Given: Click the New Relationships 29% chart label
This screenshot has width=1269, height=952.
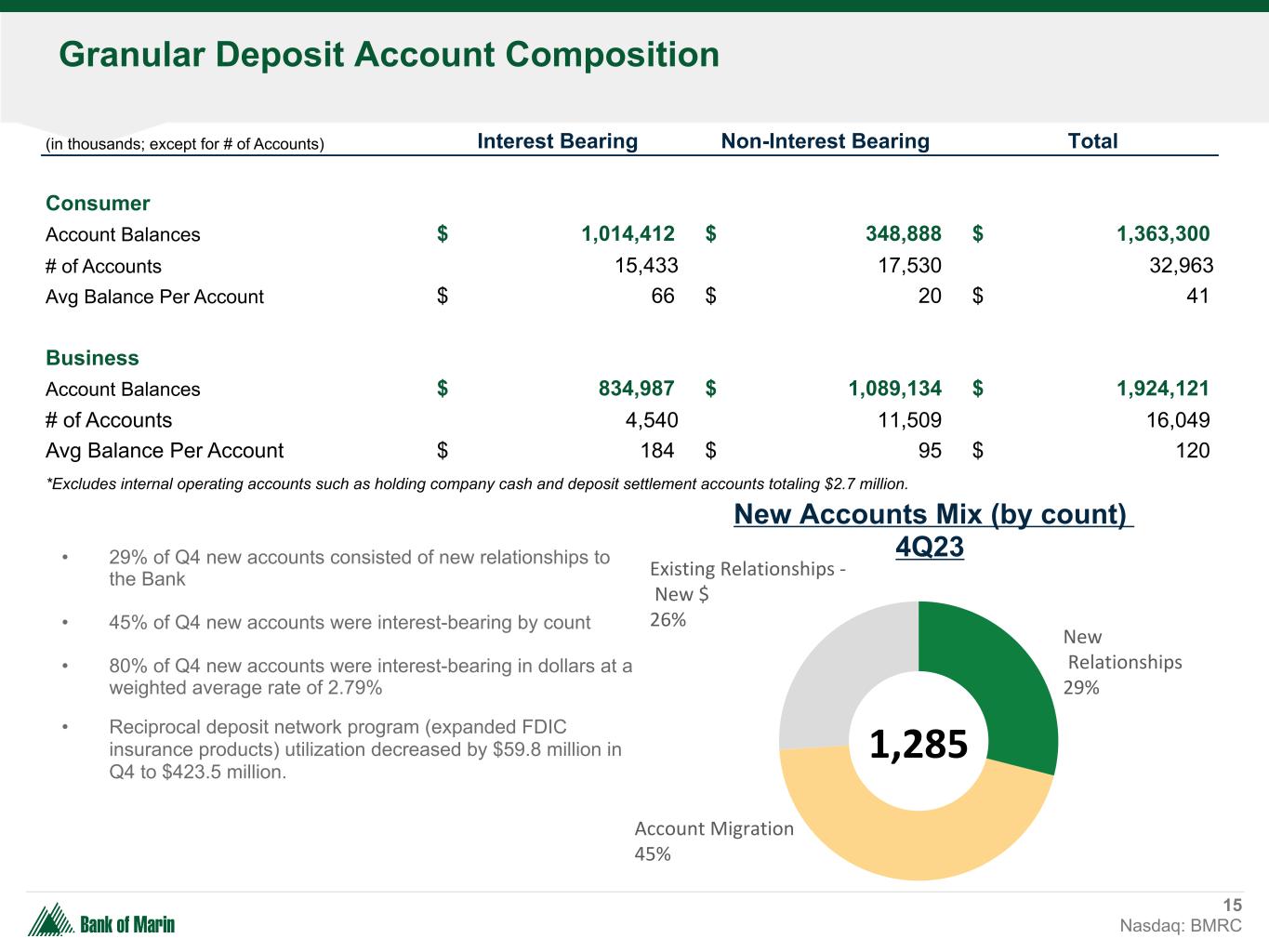Looking at the screenshot, I should pos(1122,662).
